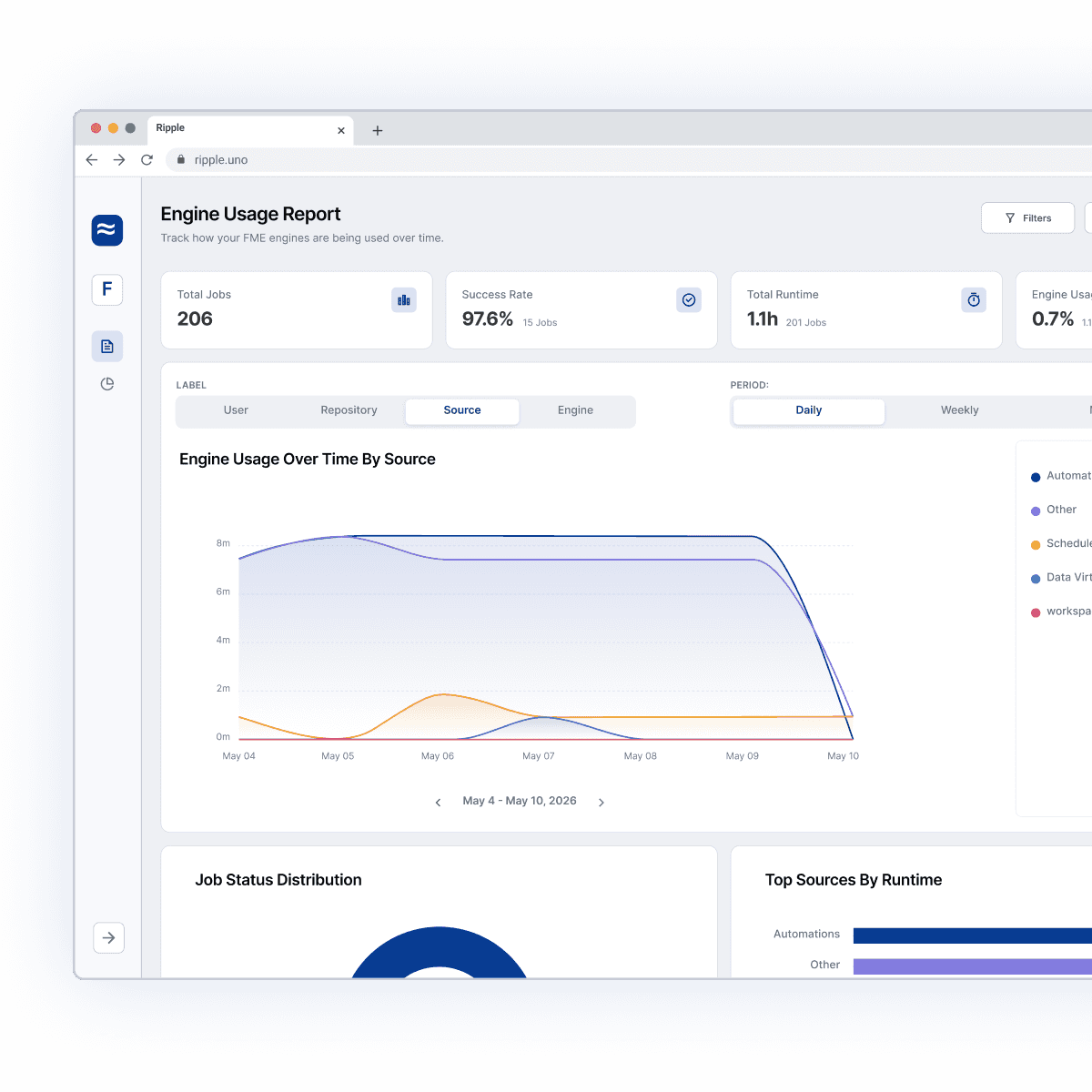Click the 201 Jobs label

click(x=806, y=322)
